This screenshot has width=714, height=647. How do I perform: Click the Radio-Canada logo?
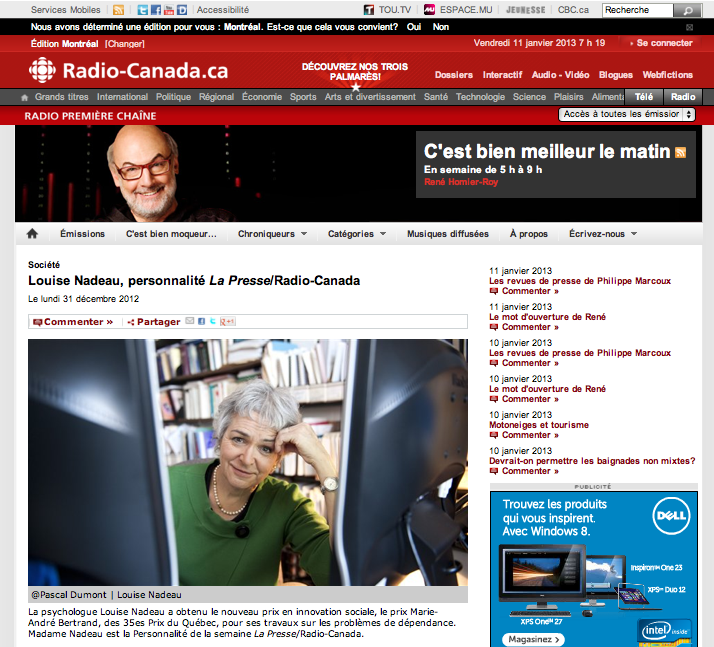(128, 71)
